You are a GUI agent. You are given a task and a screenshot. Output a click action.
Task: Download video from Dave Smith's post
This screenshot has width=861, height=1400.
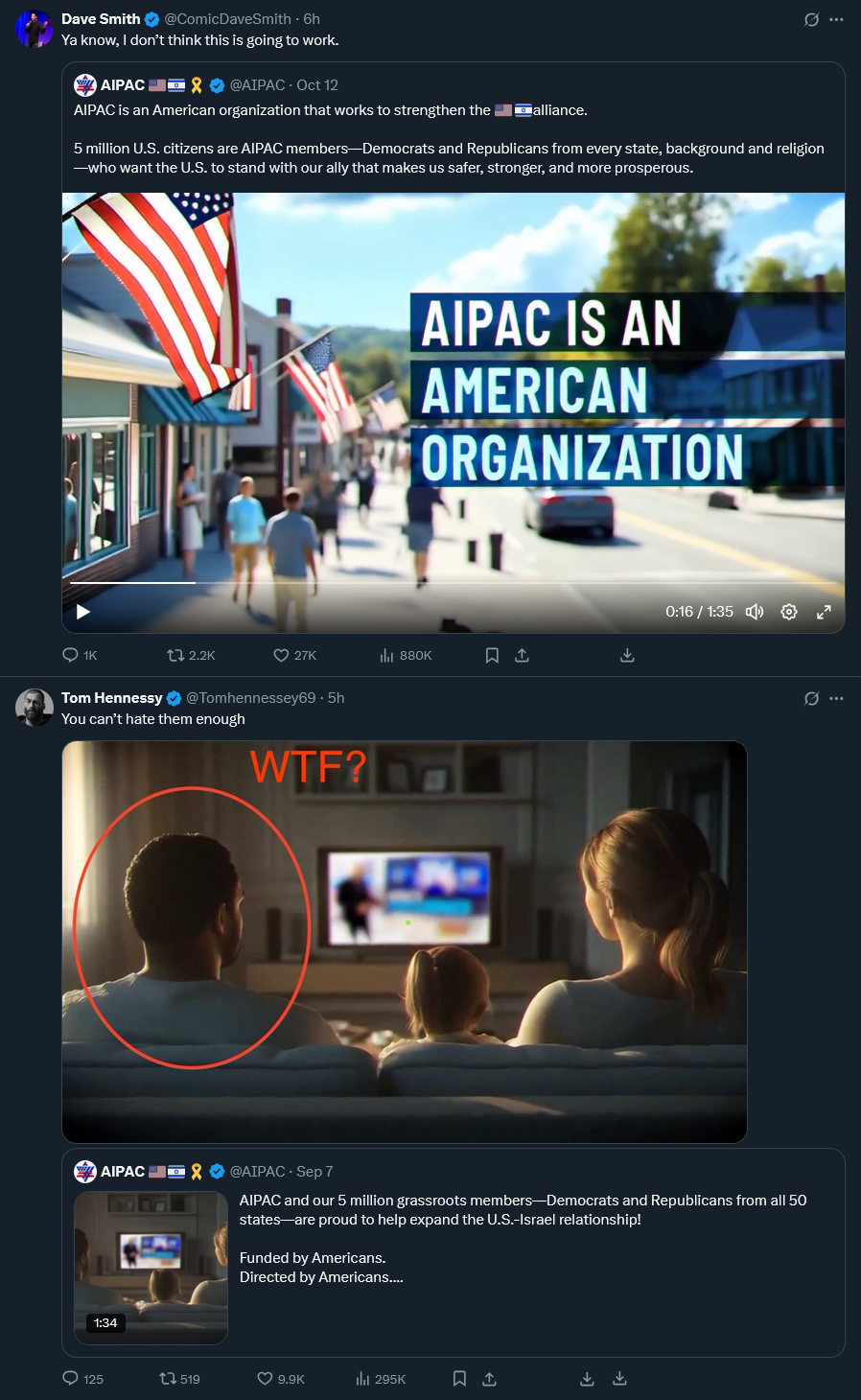627,656
